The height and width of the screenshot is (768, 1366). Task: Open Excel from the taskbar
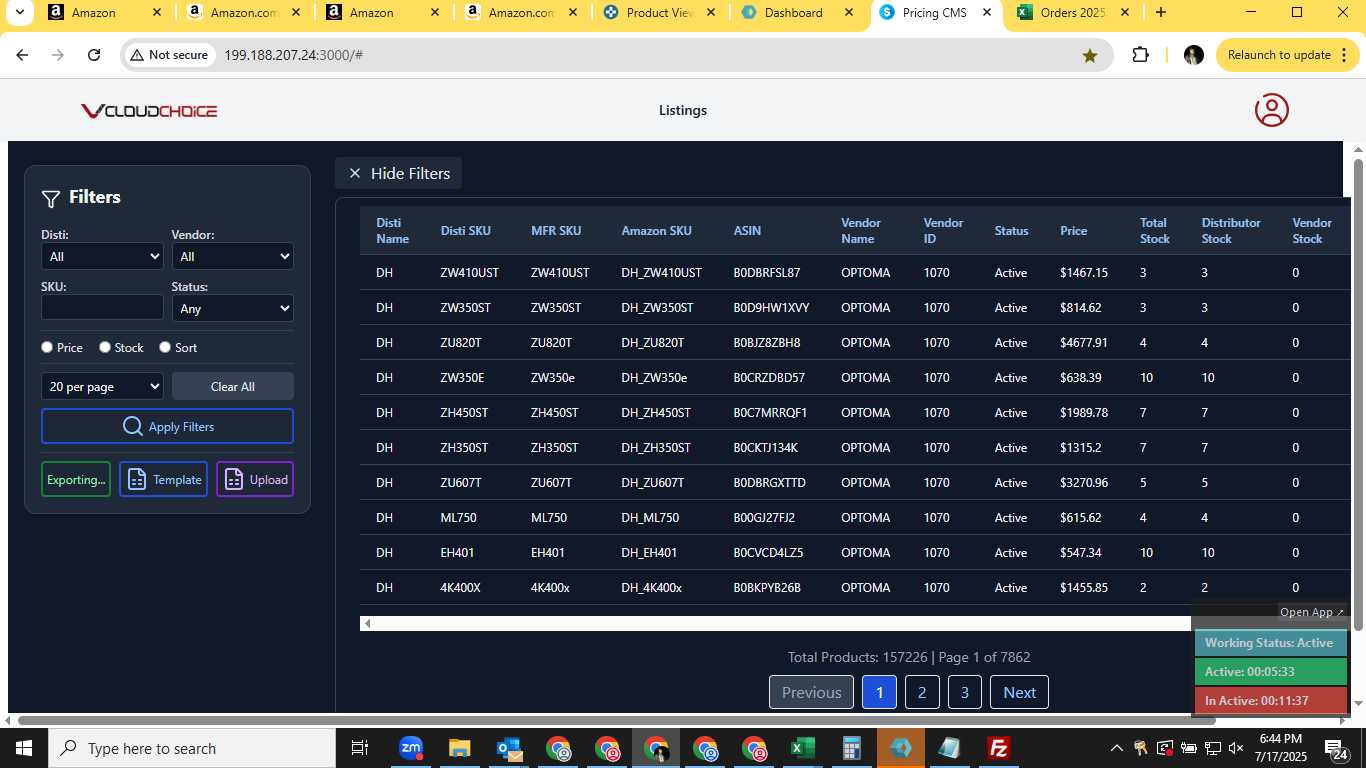[x=802, y=748]
